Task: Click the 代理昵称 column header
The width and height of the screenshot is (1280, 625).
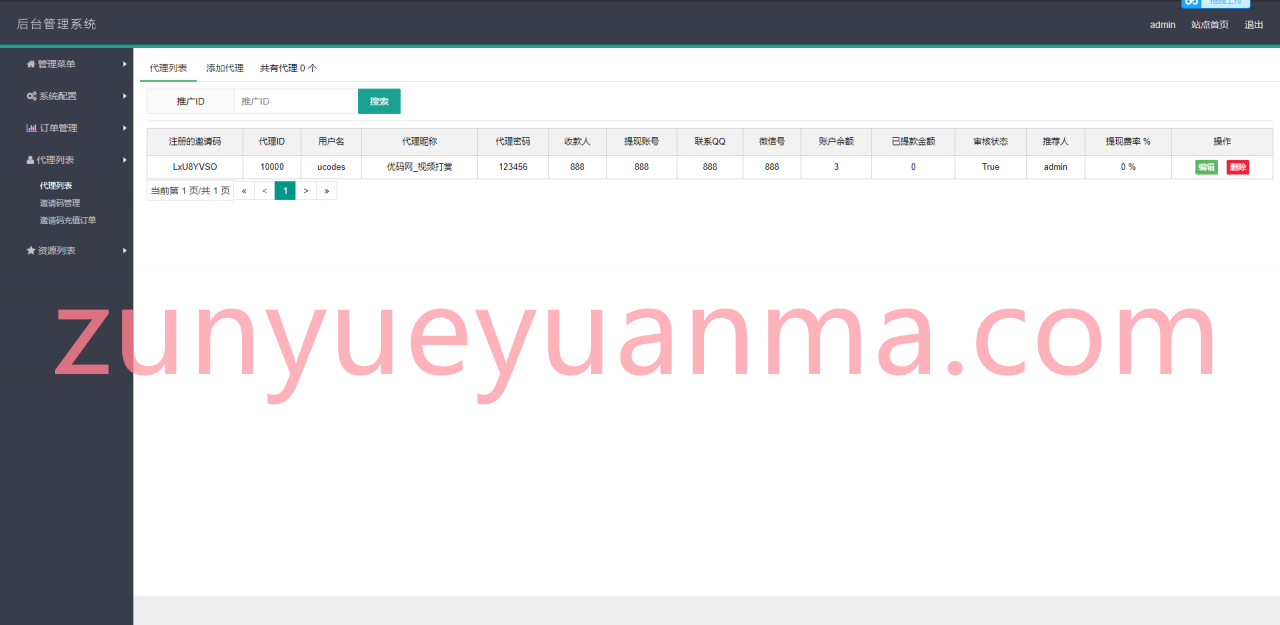Action: pyautogui.click(x=419, y=142)
